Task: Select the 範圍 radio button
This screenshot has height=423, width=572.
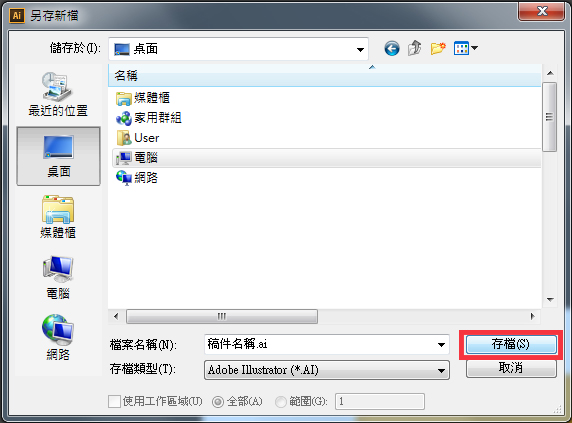Action: pos(281,402)
